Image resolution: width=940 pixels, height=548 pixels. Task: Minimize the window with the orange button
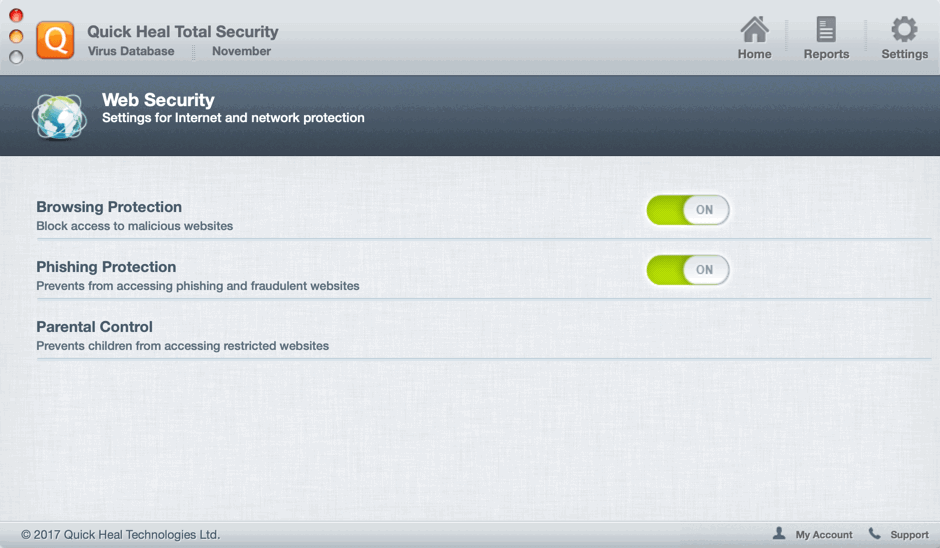pos(16,36)
